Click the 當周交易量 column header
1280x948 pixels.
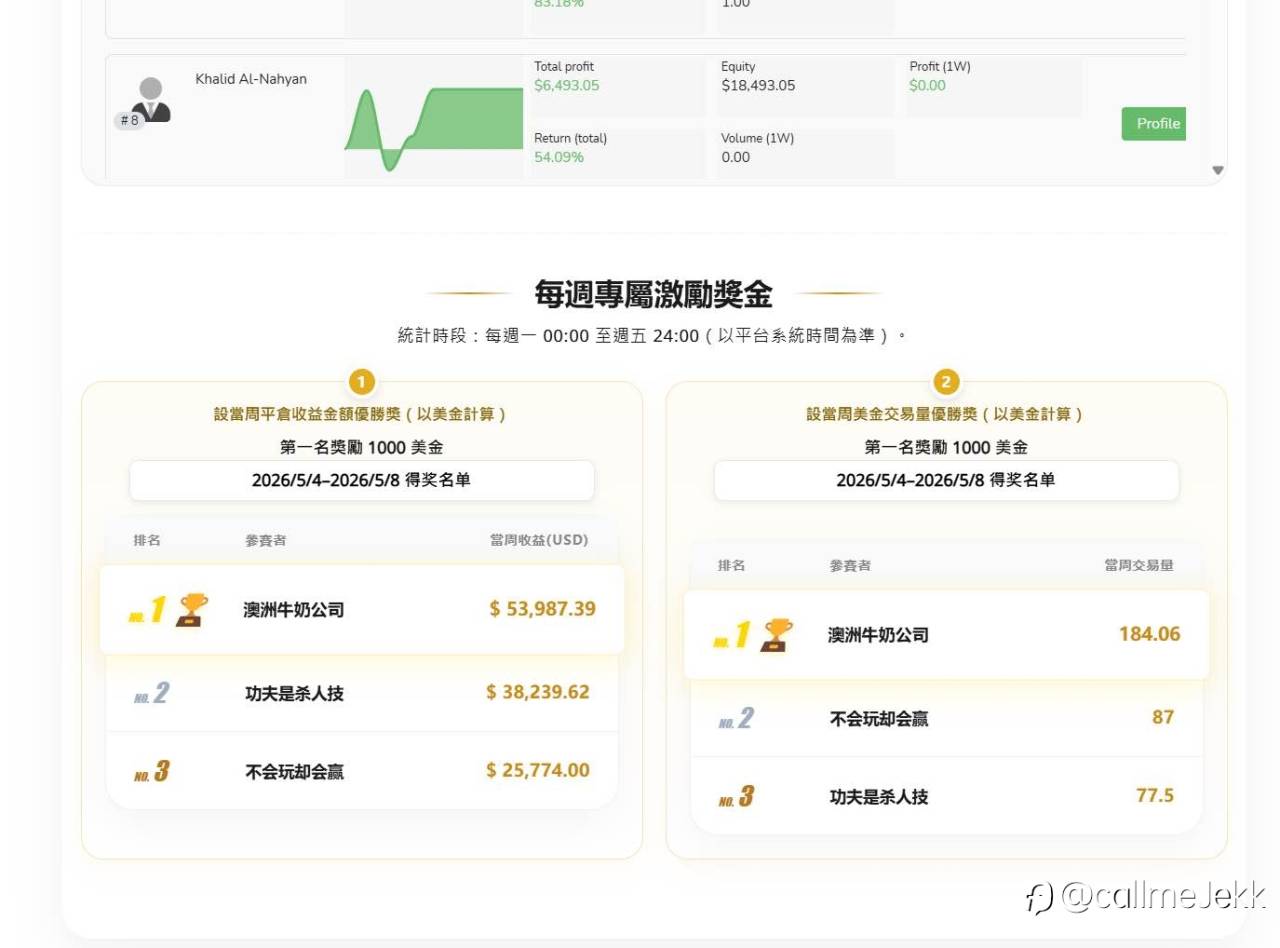tap(1139, 565)
